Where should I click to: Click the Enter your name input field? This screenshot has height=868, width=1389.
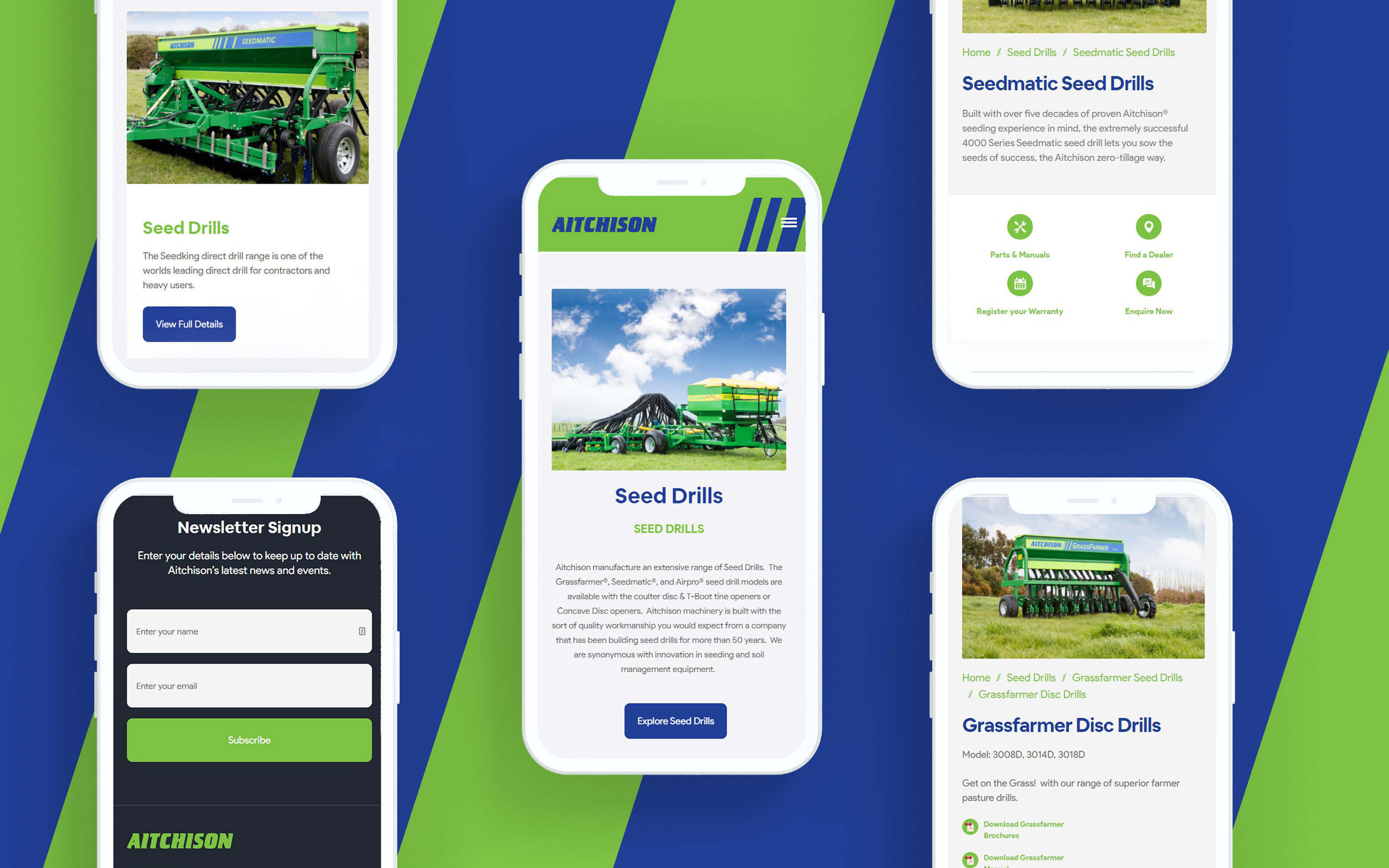tap(249, 631)
